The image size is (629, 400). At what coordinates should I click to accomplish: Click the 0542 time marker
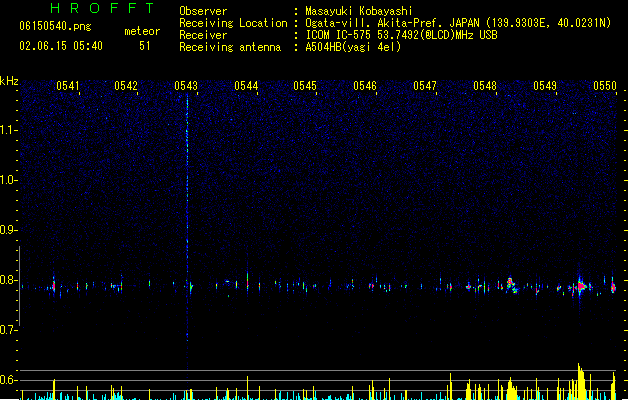pos(126,86)
